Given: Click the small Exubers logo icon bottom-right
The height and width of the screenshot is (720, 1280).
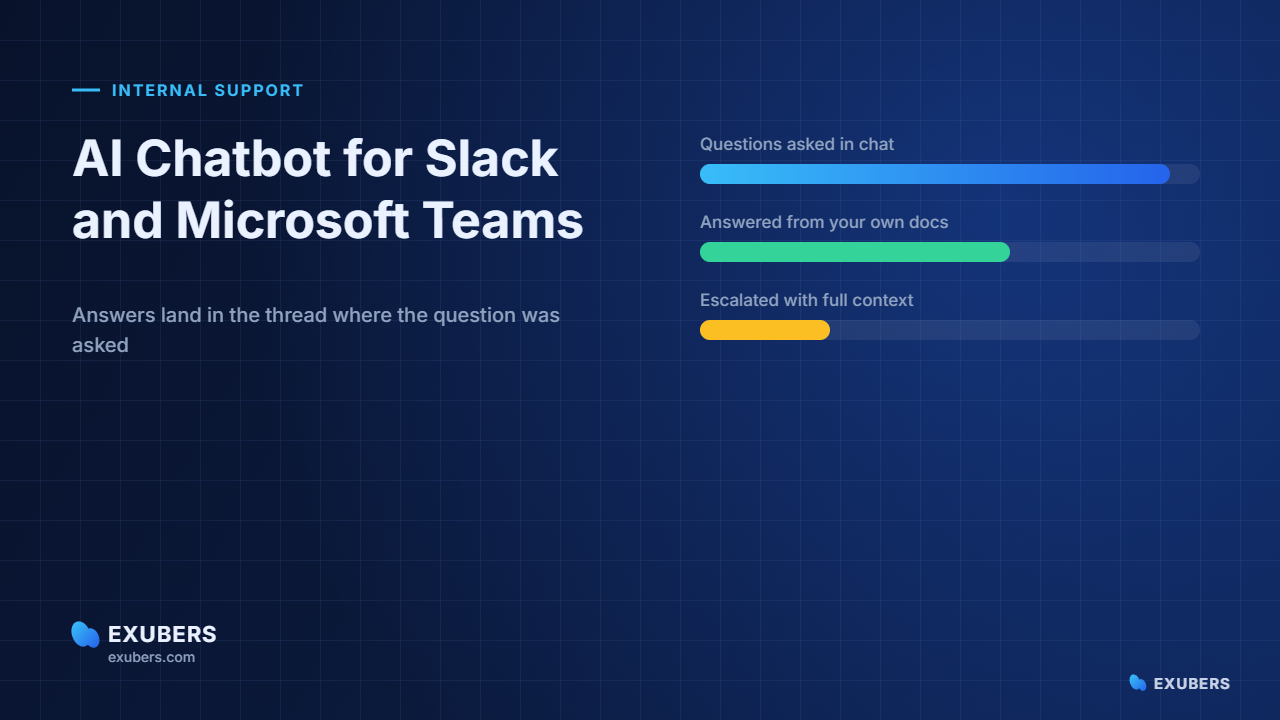Looking at the screenshot, I should [1138, 683].
